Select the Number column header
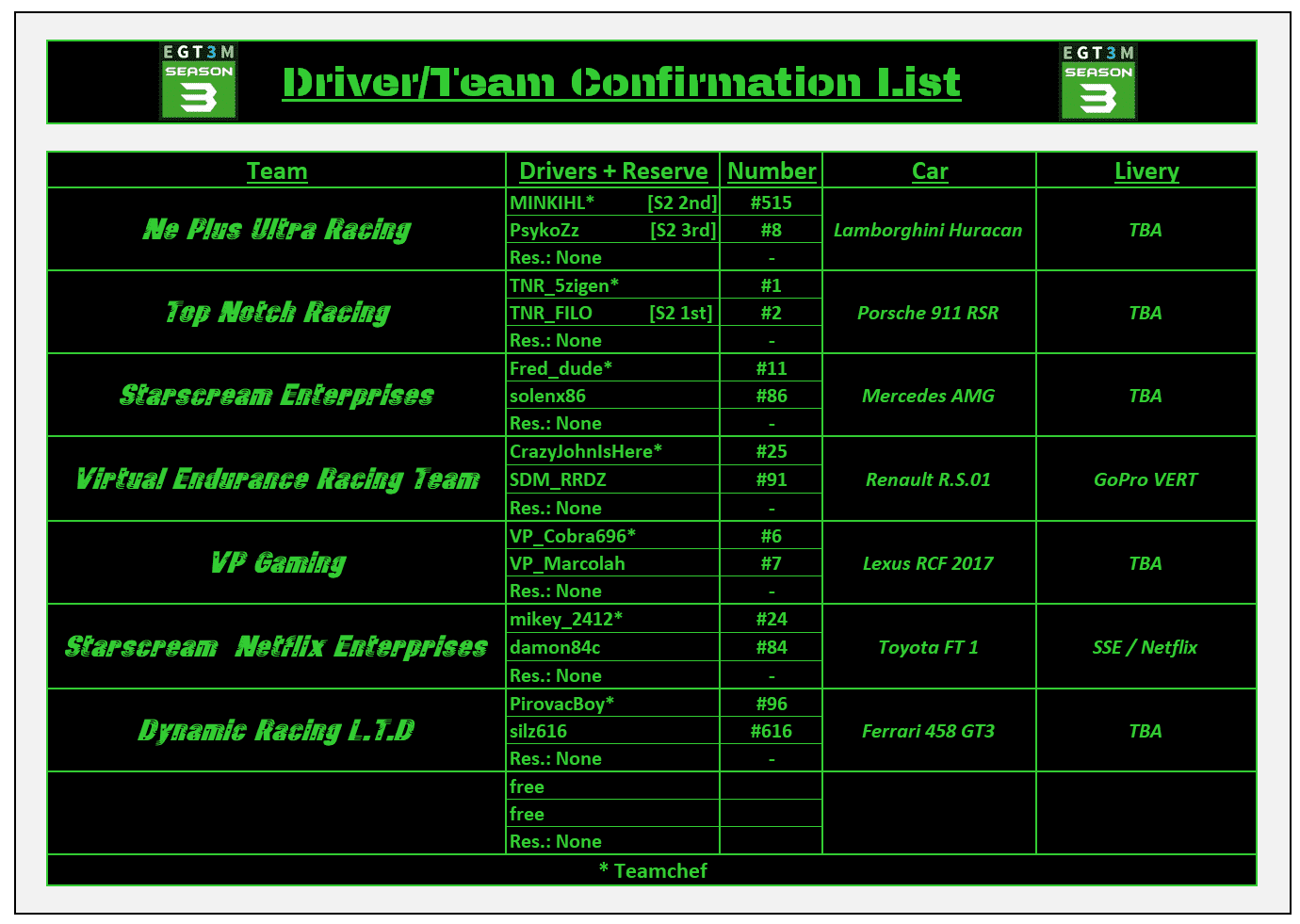1300x924 pixels. point(772,170)
